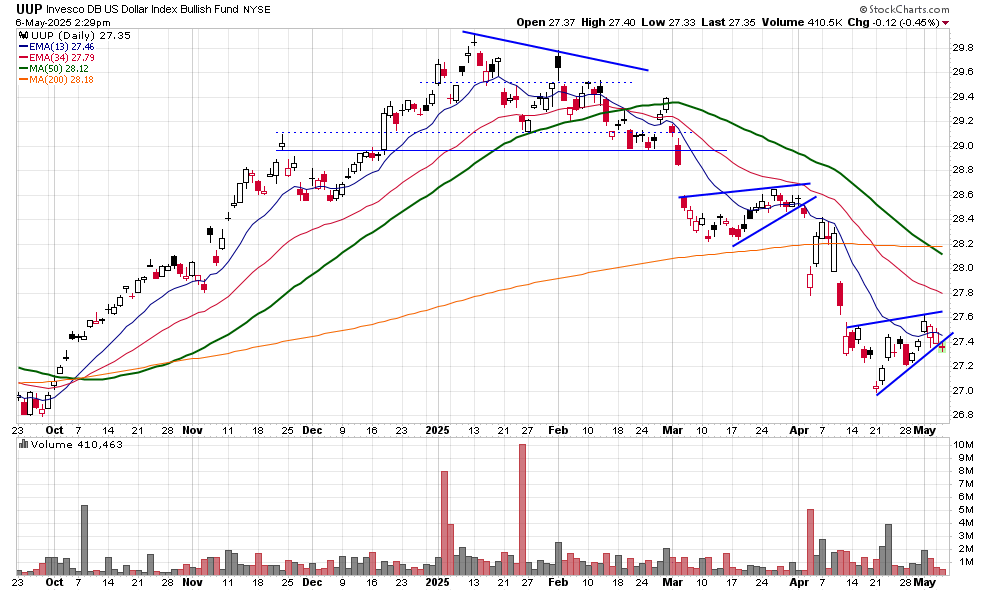
Task: Click the red EMA(34) legend line swatch
Action: click(x=23, y=57)
